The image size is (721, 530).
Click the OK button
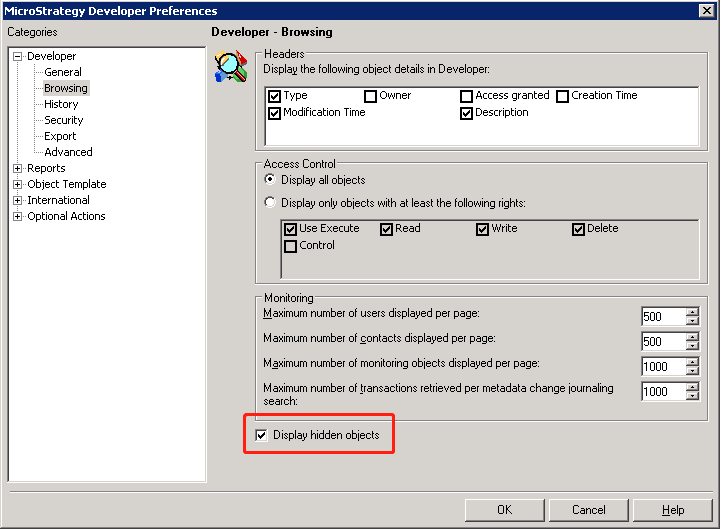[x=504, y=510]
